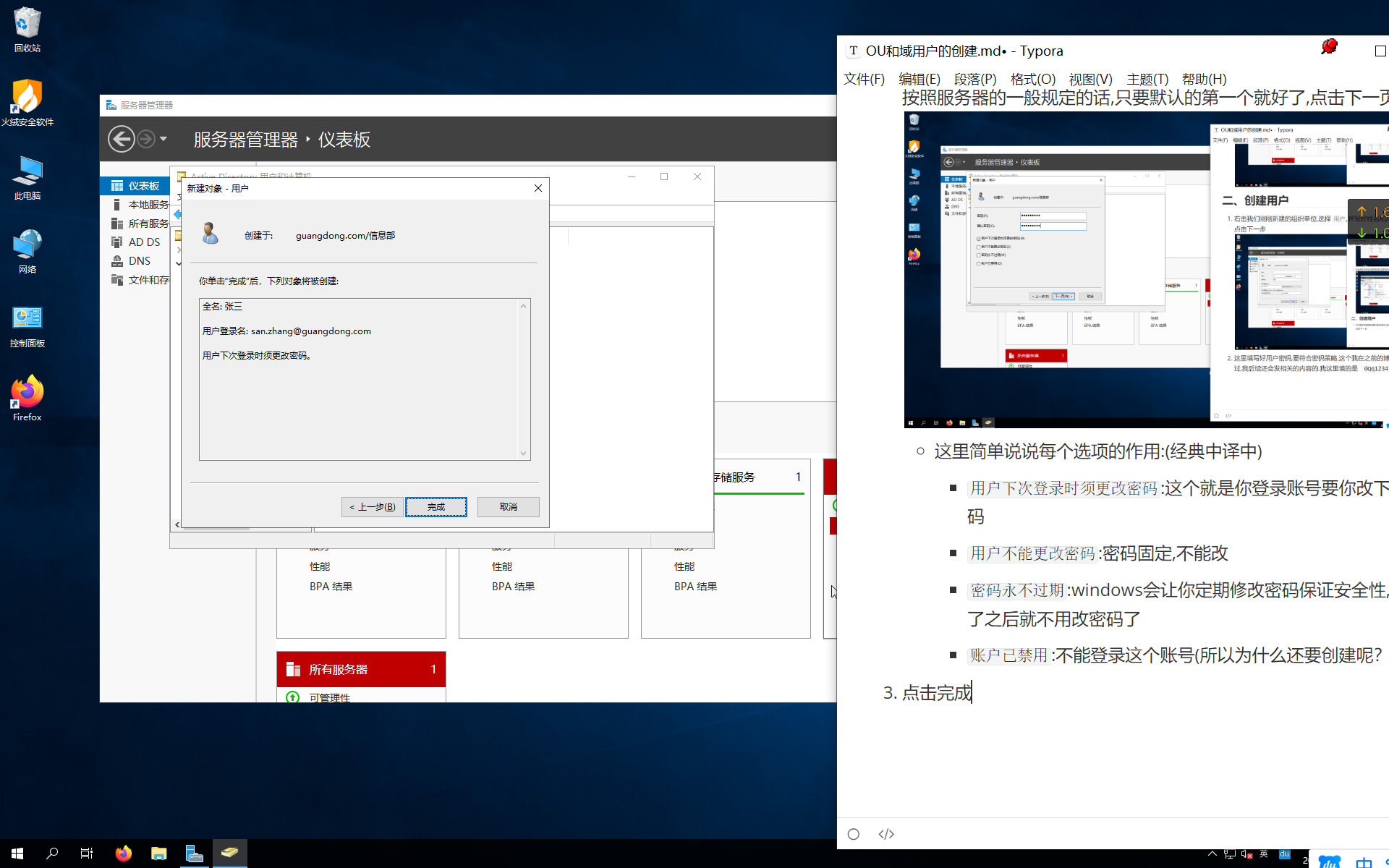Click the AD window horizontal scroll-left arrow
The image size is (1389, 868).
pos(177,524)
